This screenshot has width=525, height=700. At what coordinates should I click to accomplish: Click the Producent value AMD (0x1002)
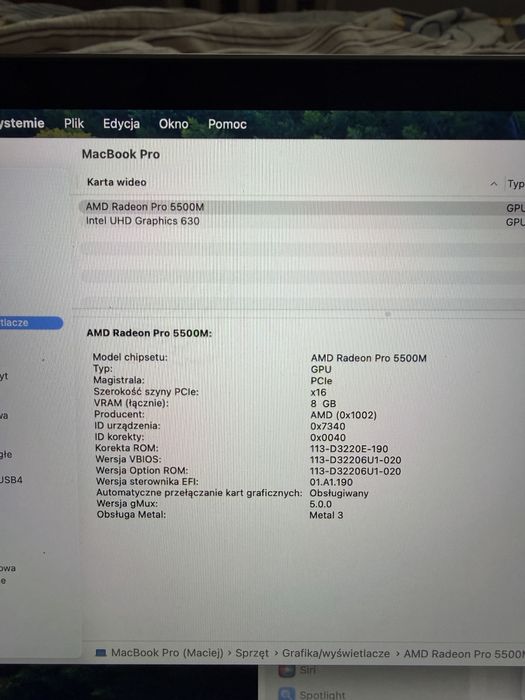coord(343,415)
